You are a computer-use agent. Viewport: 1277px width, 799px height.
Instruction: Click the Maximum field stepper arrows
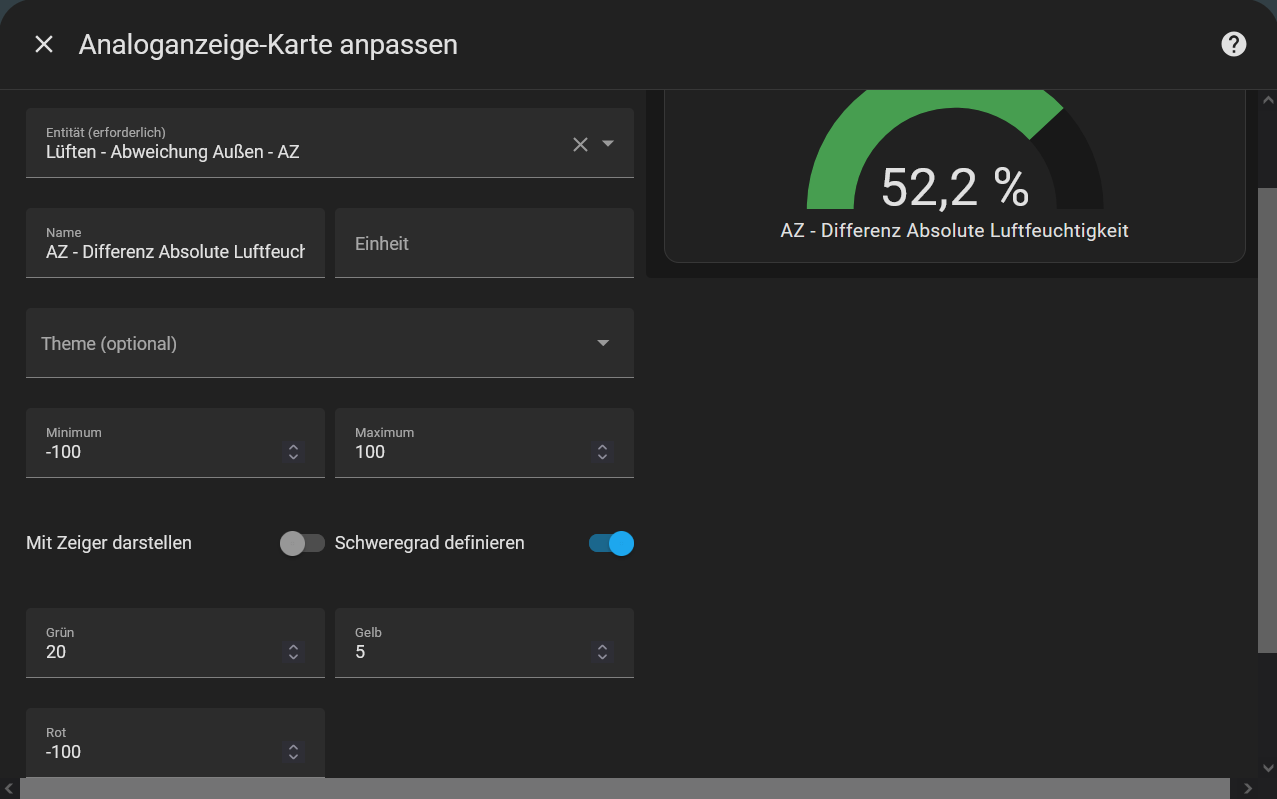pos(602,452)
